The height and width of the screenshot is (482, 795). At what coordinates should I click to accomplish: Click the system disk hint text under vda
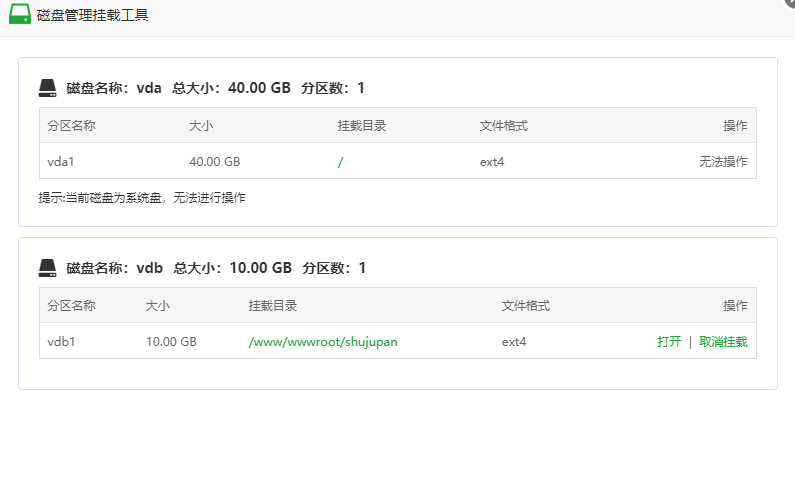pos(142,197)
